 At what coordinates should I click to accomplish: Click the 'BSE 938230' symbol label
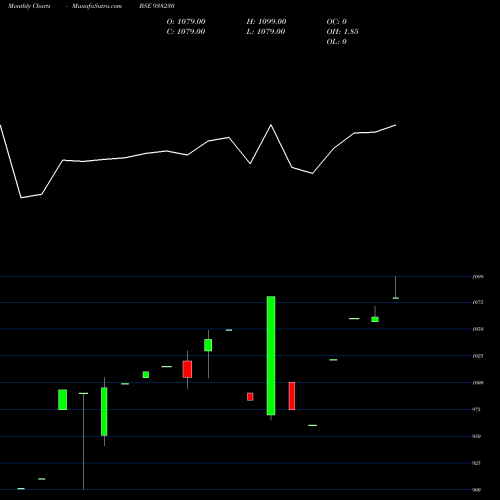point(157,6)
